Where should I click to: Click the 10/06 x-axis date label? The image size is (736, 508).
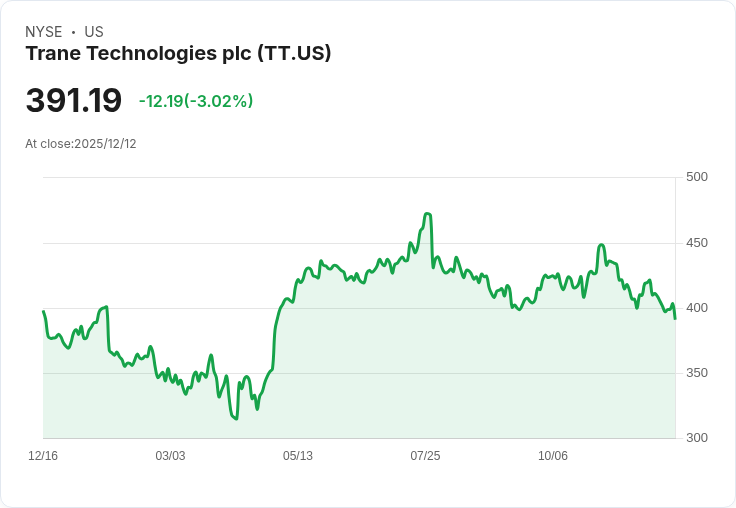pyautogui.click(x=552, y=456)
